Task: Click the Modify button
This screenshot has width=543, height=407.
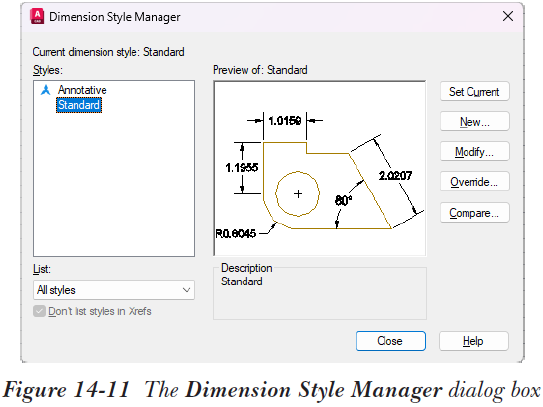Action: pos(474,152)
